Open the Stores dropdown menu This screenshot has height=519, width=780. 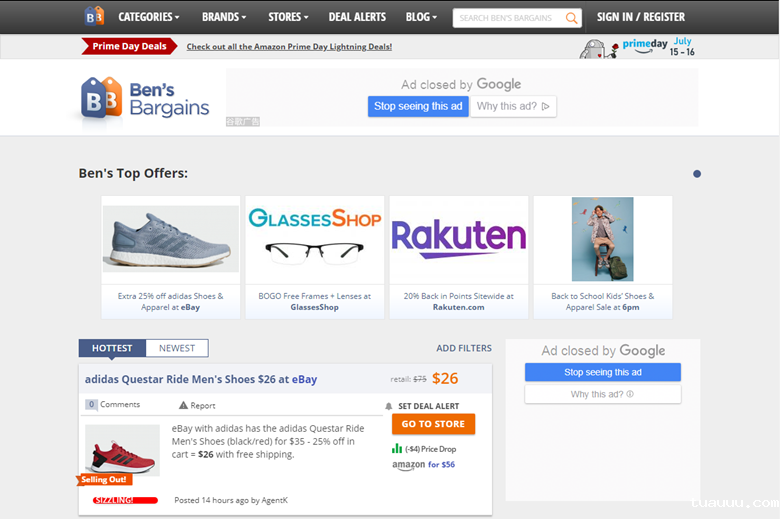288,17
